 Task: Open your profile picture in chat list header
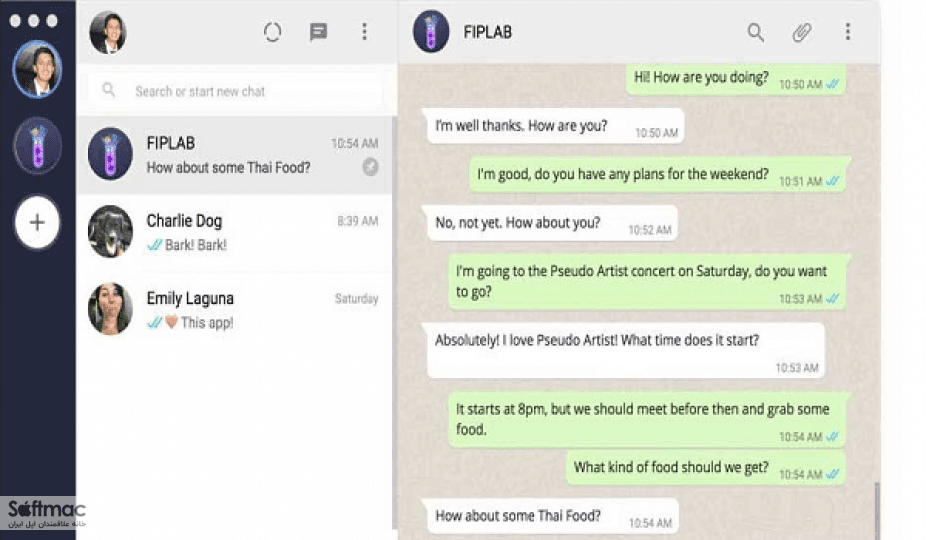(108, 32)
